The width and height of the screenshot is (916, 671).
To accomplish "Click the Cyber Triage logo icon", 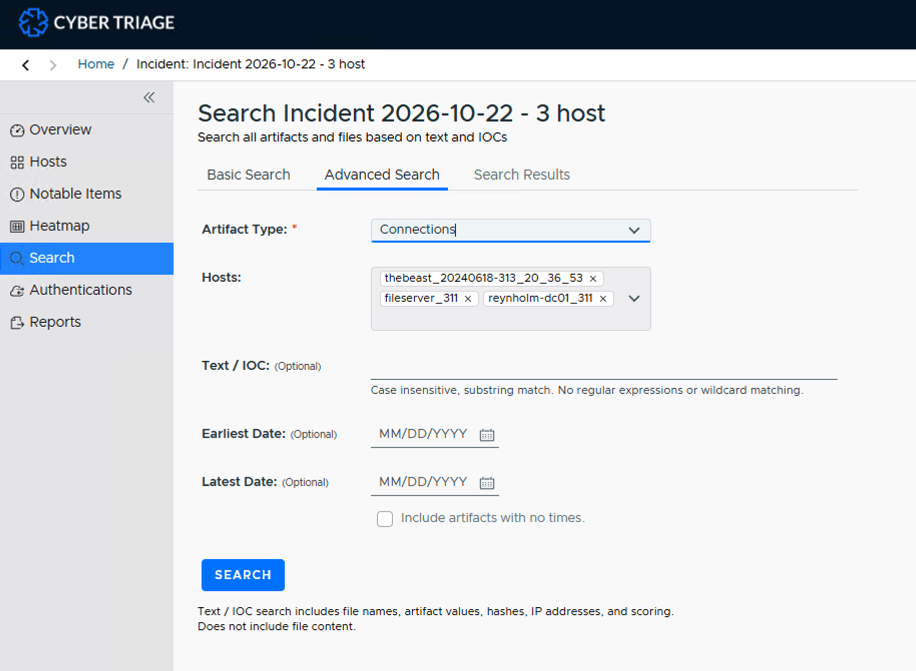I will click(x=33, y=23).
